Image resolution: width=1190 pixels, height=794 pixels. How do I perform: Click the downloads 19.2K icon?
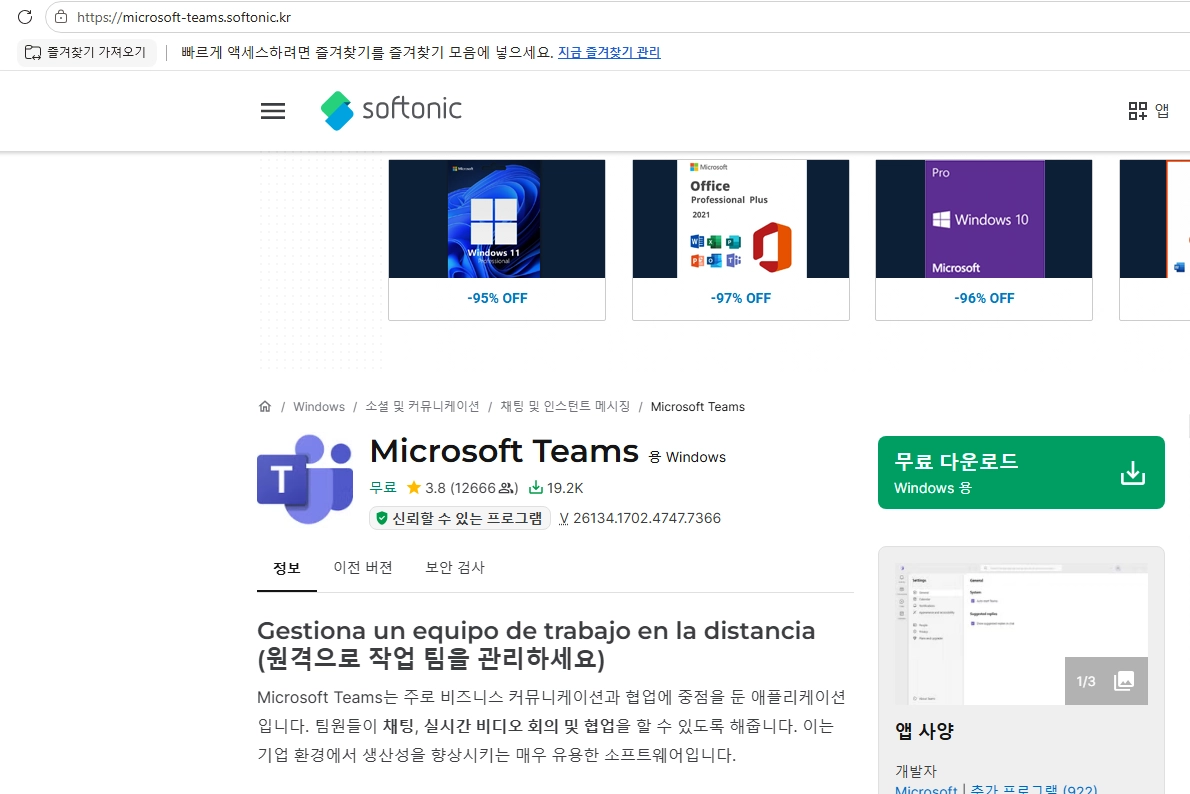pos(536,488)
